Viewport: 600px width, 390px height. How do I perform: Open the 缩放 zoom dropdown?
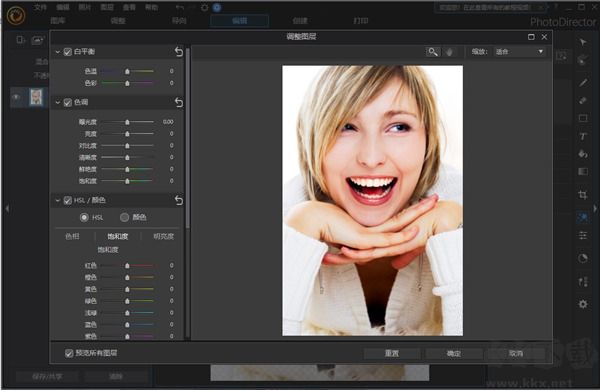coord(519,52)
